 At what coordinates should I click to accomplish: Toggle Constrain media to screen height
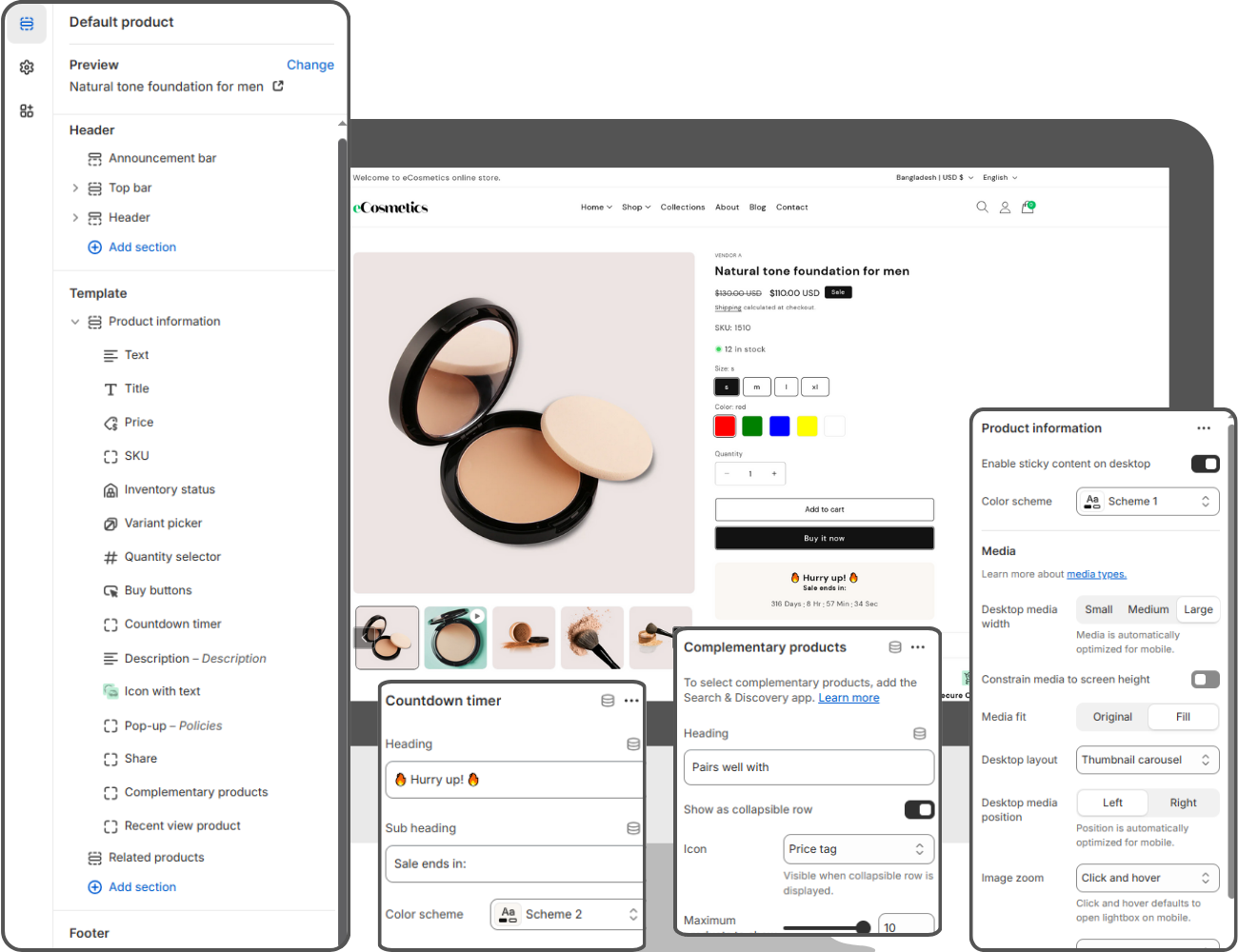pyautogui.click(x=1206, y=679)
